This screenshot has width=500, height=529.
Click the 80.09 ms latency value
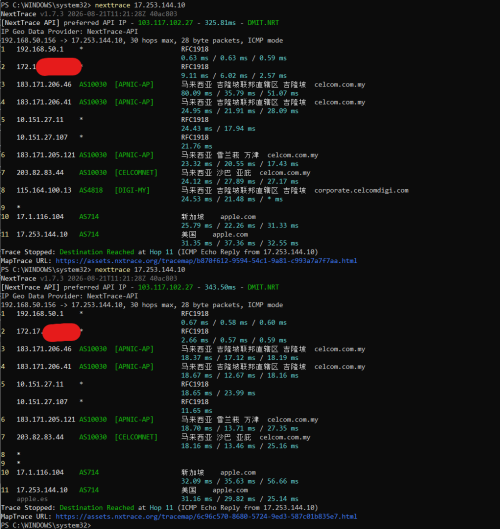[197, 93]
